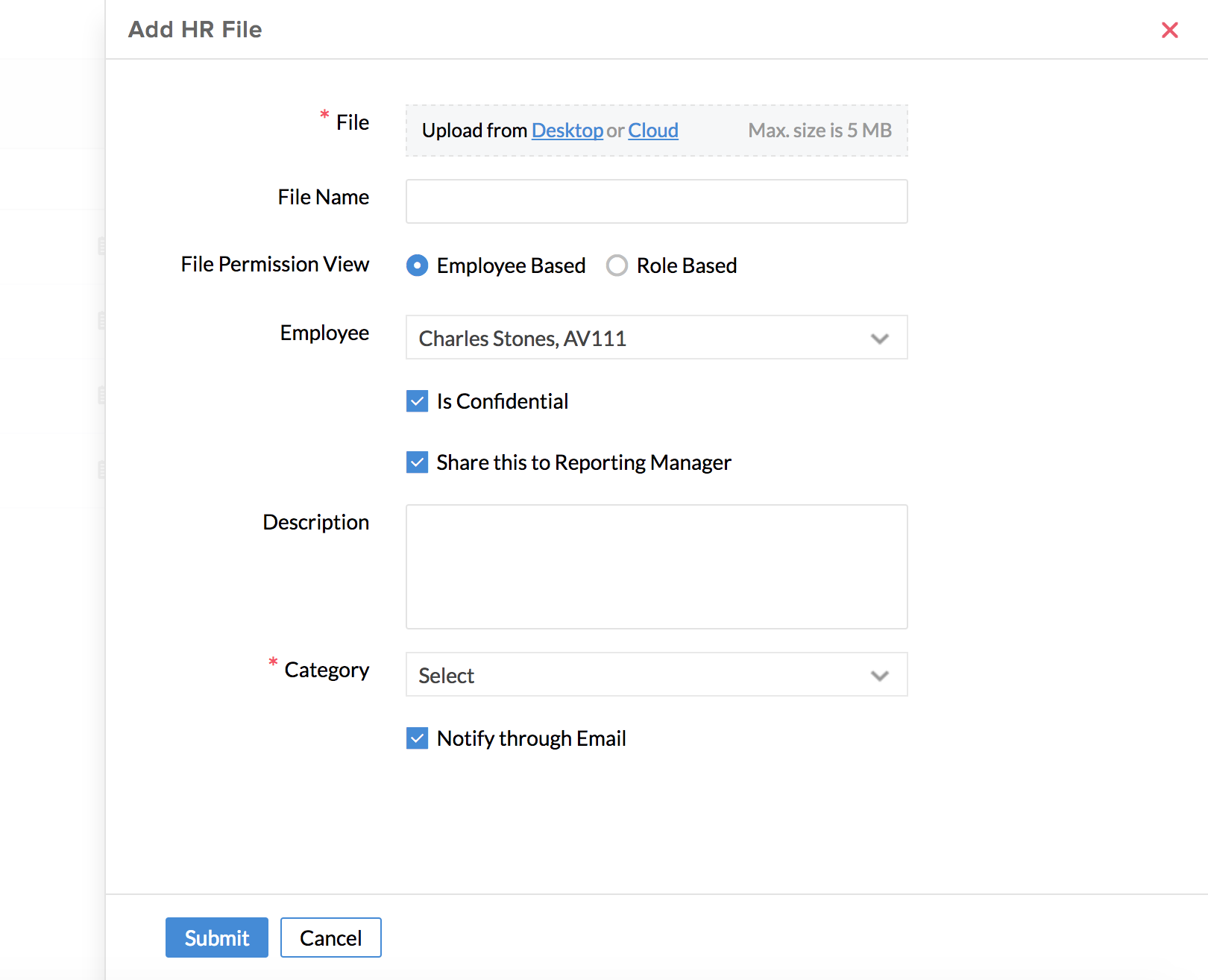Select the Employee Based radio button

coord(418,266)
